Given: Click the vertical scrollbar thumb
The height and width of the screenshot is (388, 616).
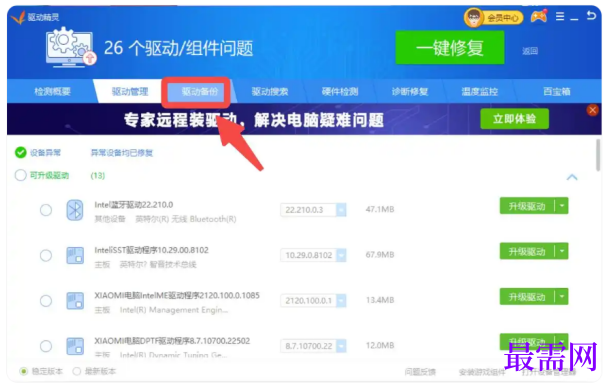Looking at the screenshot, I should (598, 155).
